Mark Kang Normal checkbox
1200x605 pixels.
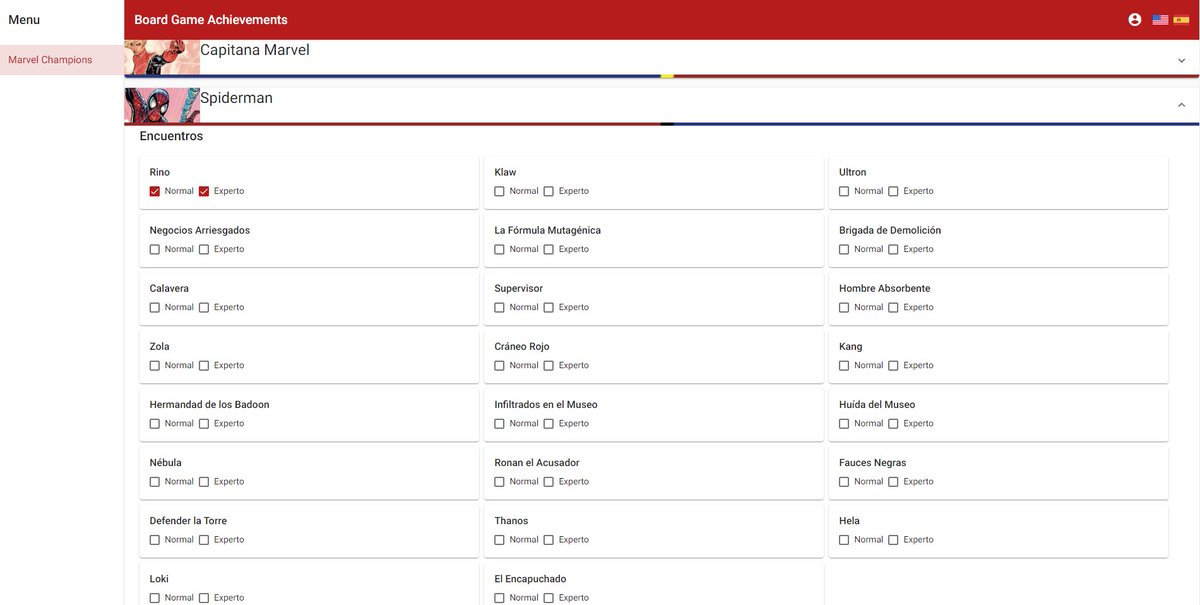(x=844, y=365)
